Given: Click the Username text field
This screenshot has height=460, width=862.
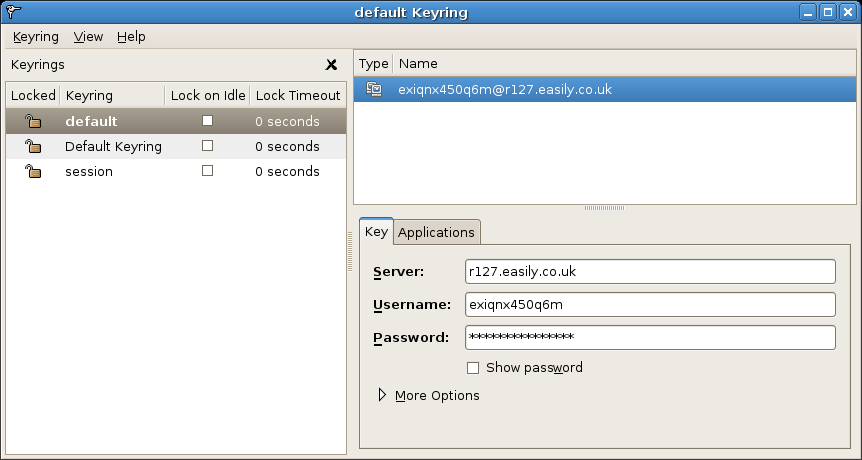Looking at the screenshot, I should click(x=650, y=304).
